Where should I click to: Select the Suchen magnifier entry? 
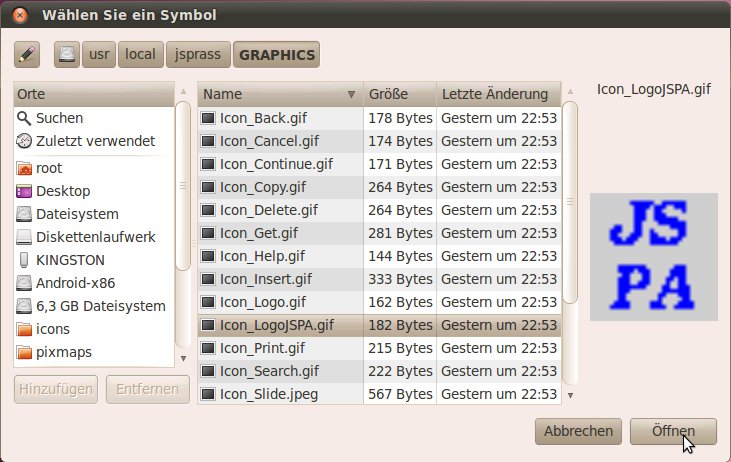point(59,118)
